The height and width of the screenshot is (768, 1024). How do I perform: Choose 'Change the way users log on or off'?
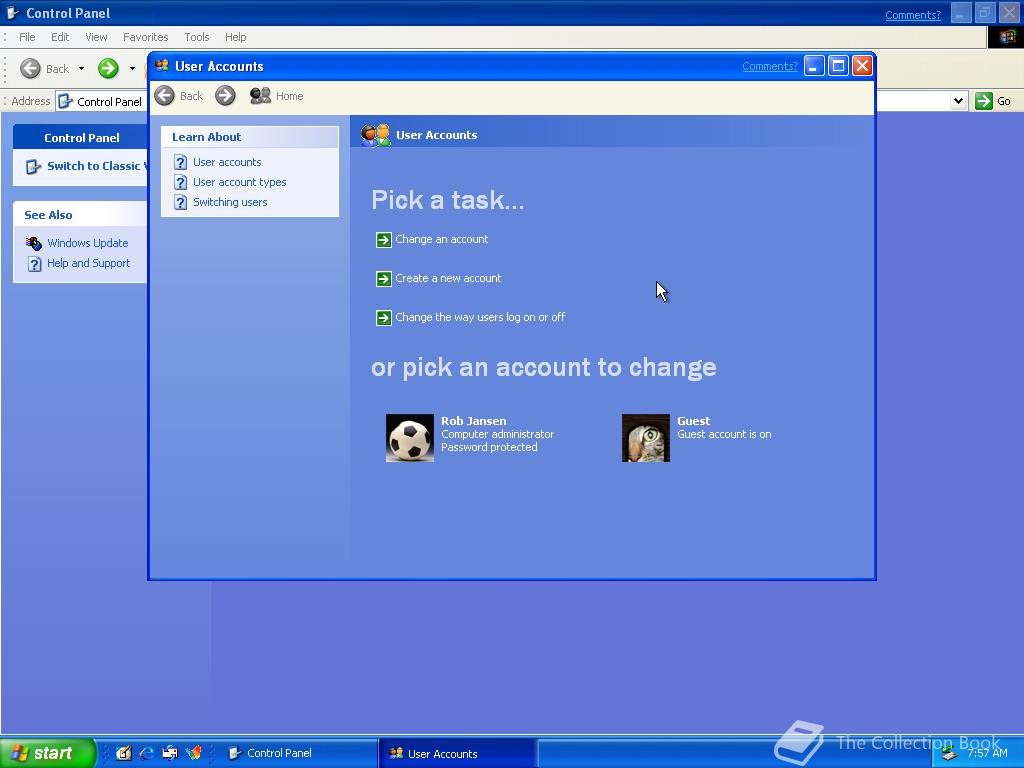point(480,317)
